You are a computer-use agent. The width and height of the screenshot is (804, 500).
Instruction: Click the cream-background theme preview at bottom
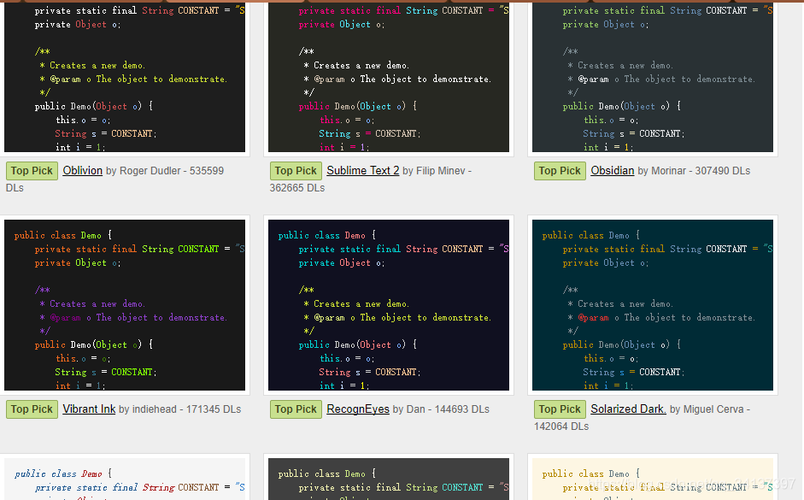click(x=652, y=479)
